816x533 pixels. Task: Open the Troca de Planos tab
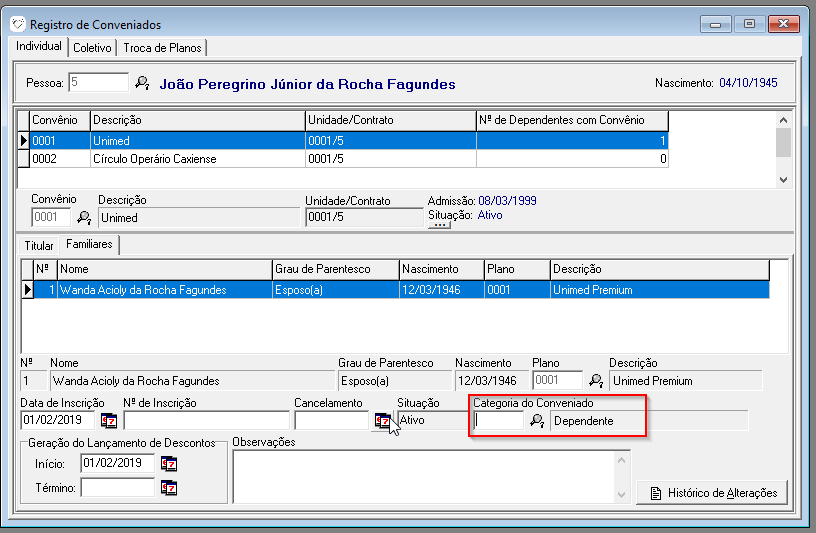point(164,48)
